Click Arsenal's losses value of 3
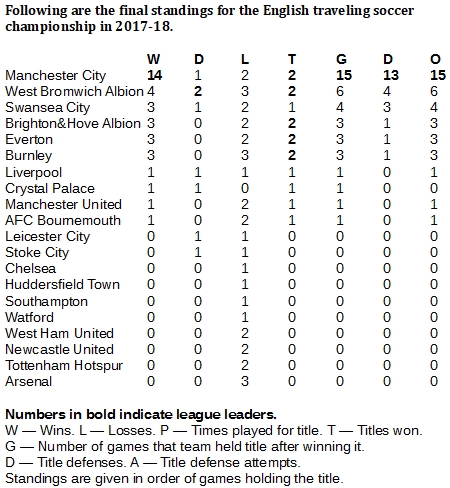The image size is (450, 488). 245,381
